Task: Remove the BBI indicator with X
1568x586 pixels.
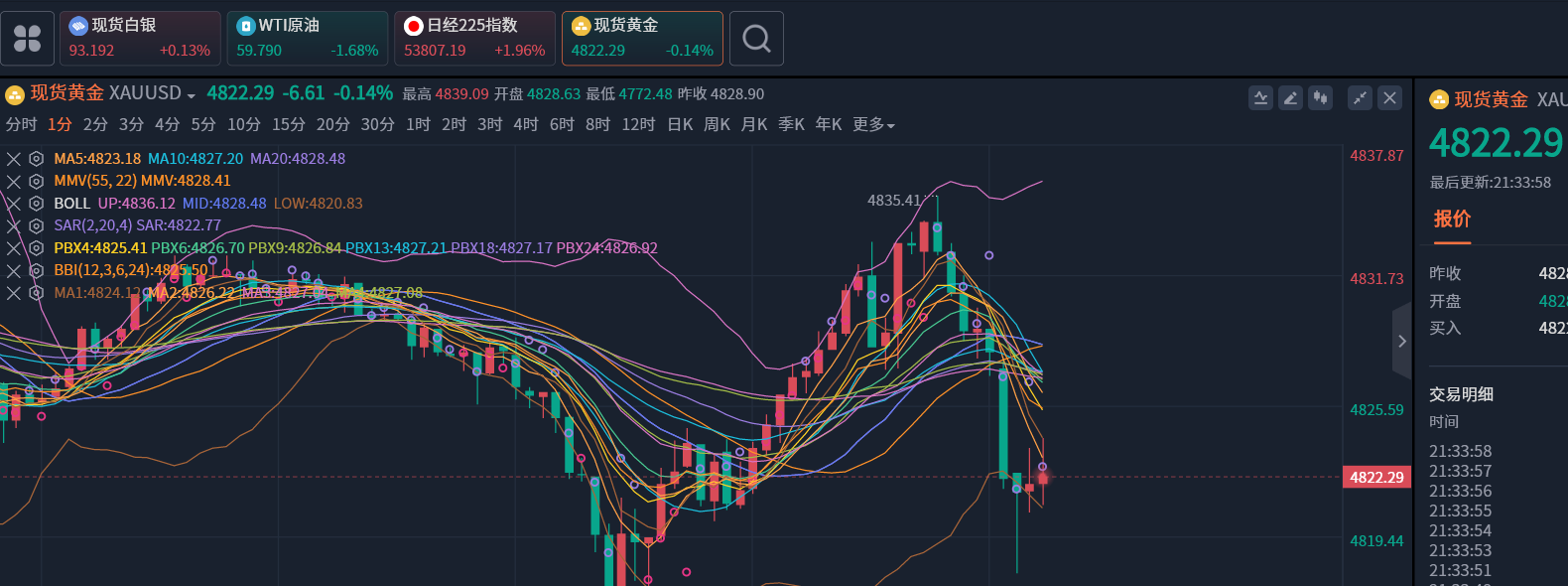Action: [x=14, y=270]
